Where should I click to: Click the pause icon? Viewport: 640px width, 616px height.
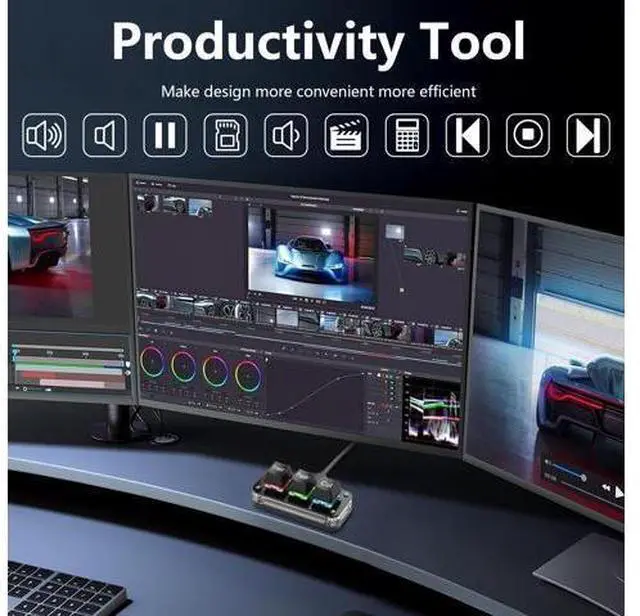point(165,135)
